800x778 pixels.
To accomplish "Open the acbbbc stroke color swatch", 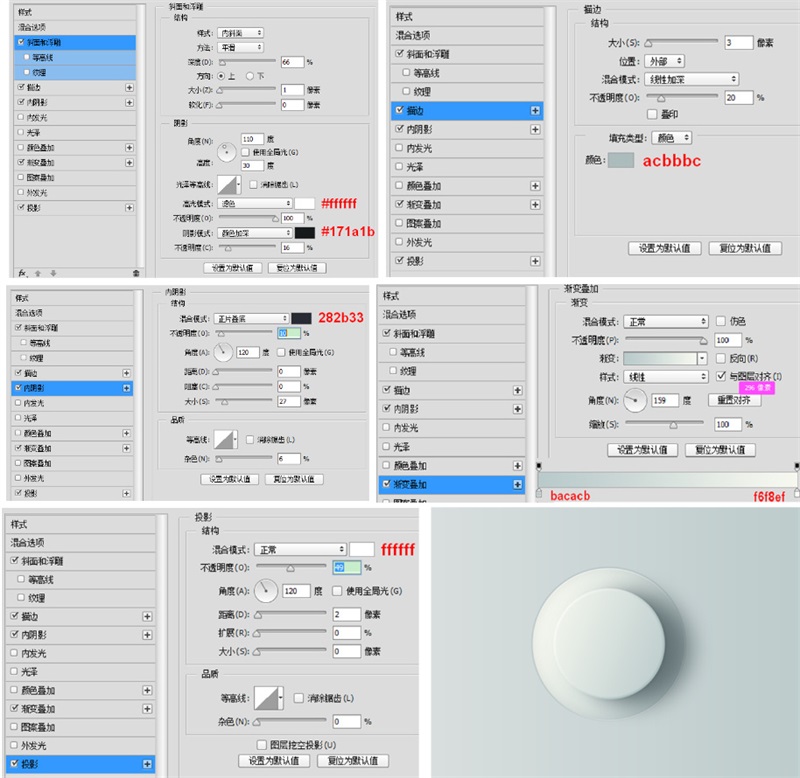I will (621, 160).
